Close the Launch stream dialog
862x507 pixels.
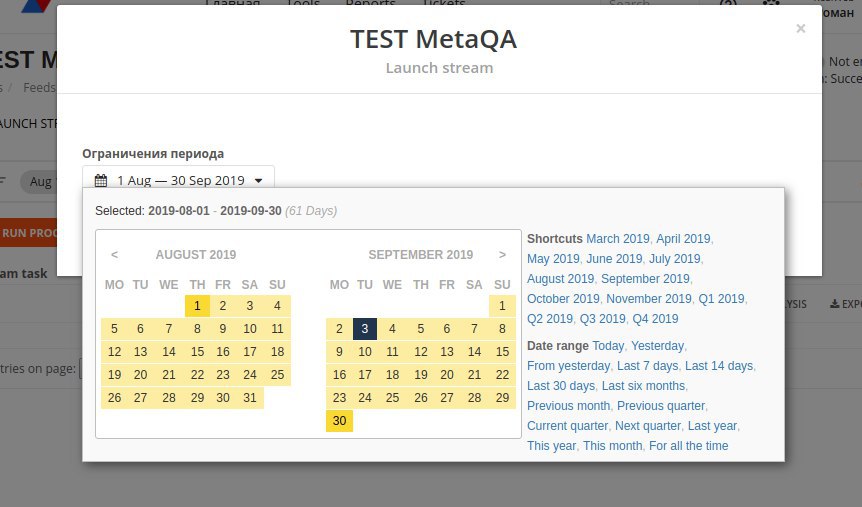pos(800,29)
